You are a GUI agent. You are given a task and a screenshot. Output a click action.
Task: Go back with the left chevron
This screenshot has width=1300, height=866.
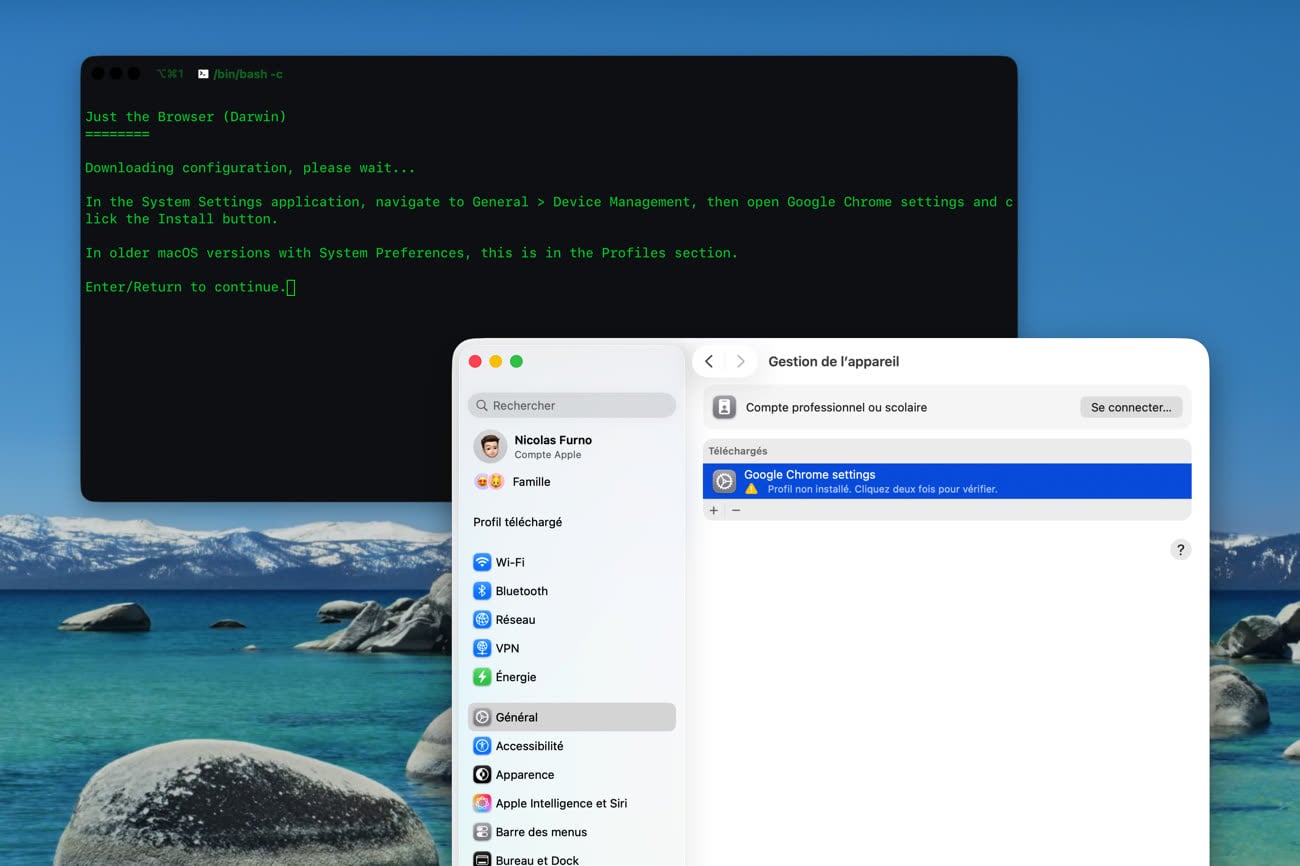point(709,362)
